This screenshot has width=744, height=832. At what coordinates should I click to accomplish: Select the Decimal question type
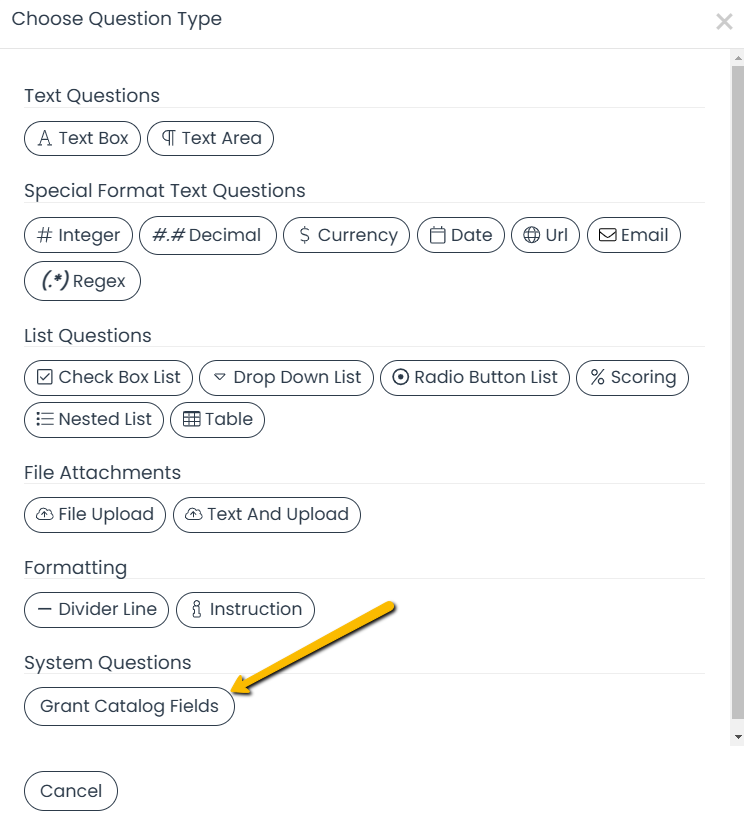pyautogui.click(x=207, y=235)
